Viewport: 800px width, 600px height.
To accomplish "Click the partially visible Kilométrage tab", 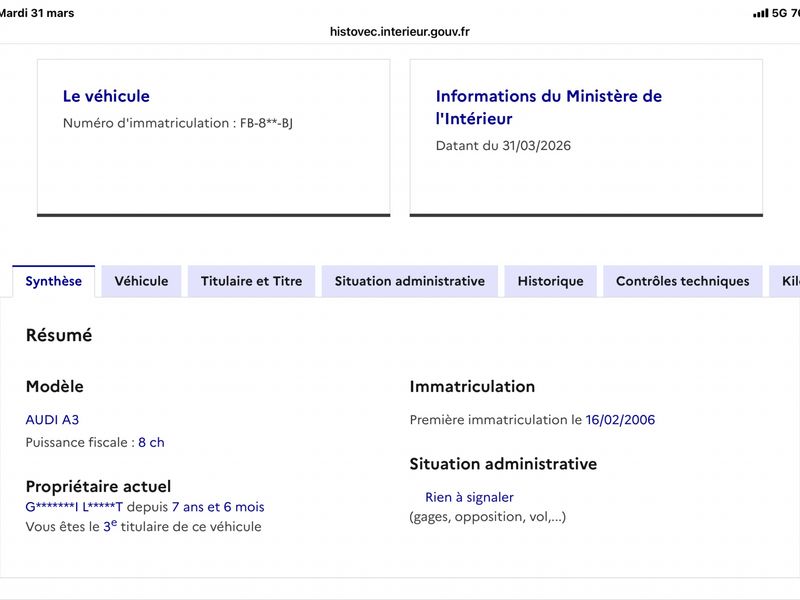I will [x=786, y=281].
